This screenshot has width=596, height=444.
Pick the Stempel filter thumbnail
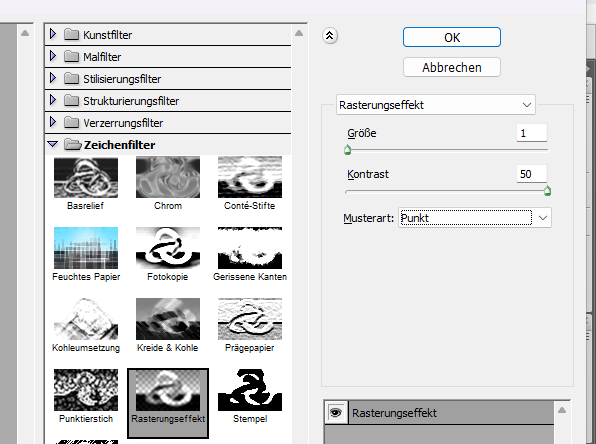(250, 390)
